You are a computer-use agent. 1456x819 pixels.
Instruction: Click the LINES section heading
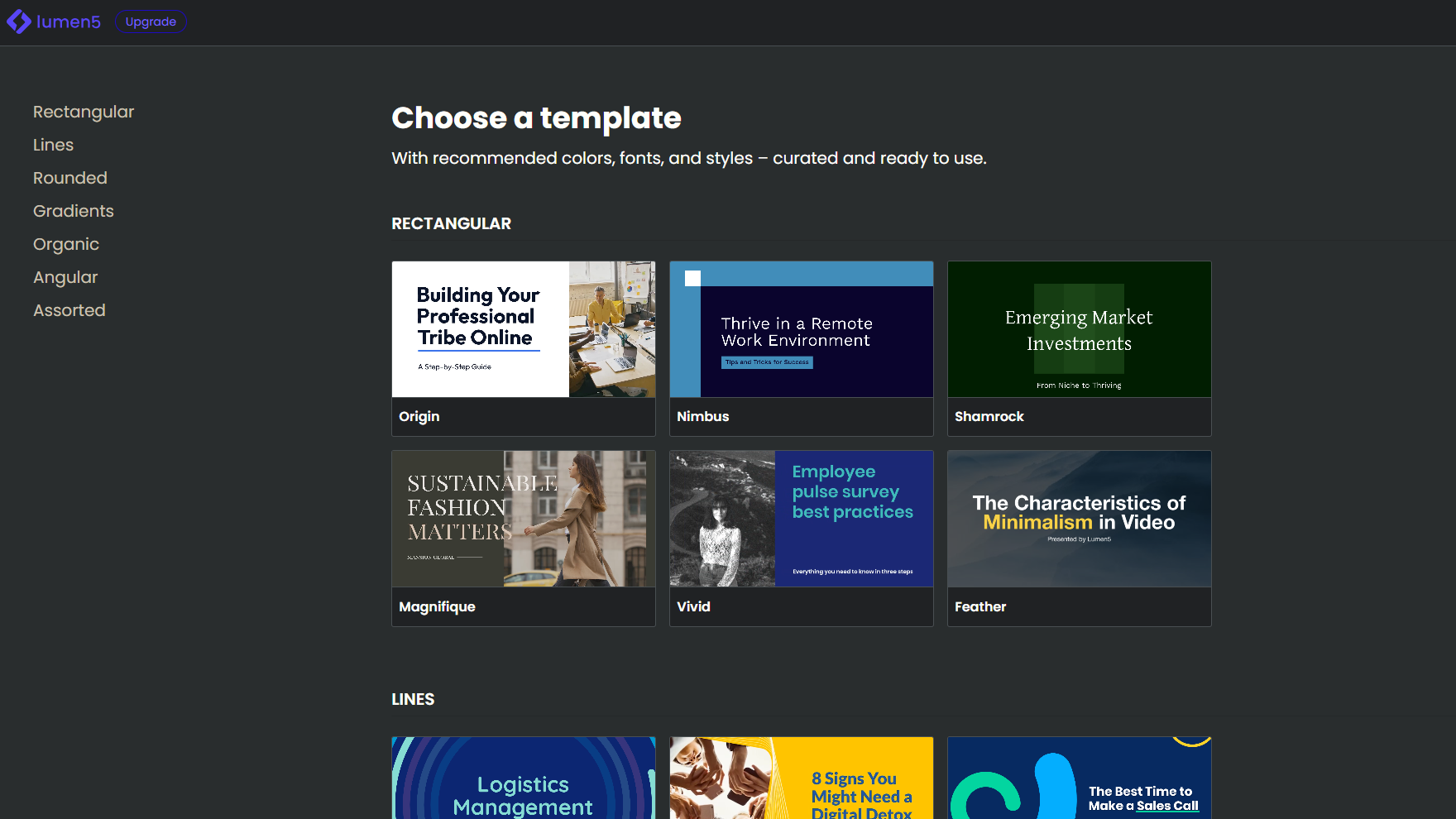click(x=413, y=699)
